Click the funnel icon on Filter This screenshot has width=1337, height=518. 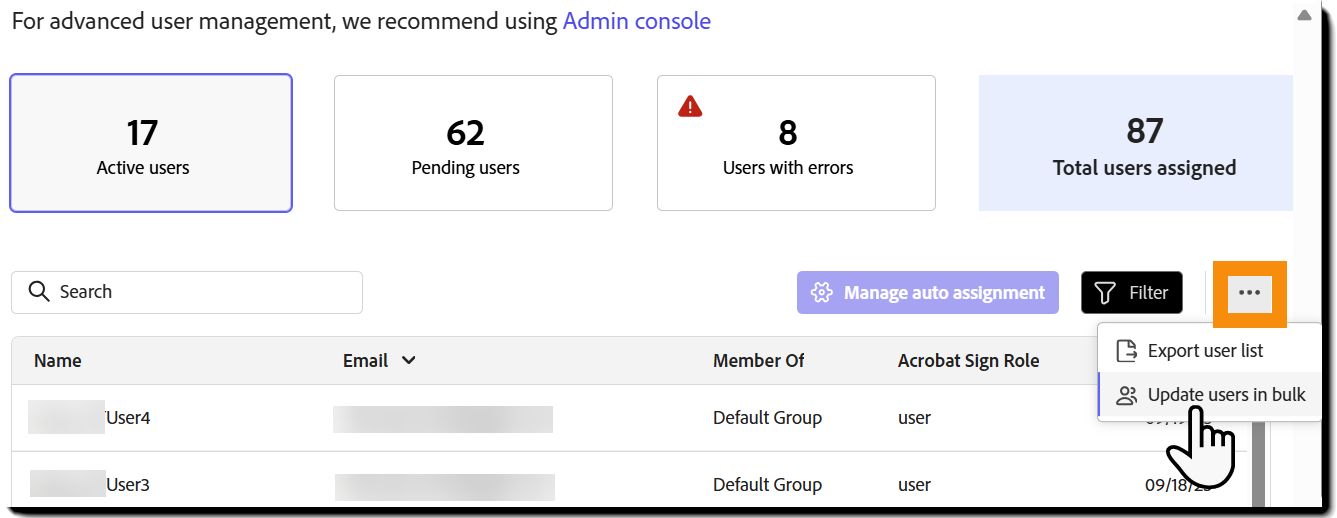pos(1105,293)
